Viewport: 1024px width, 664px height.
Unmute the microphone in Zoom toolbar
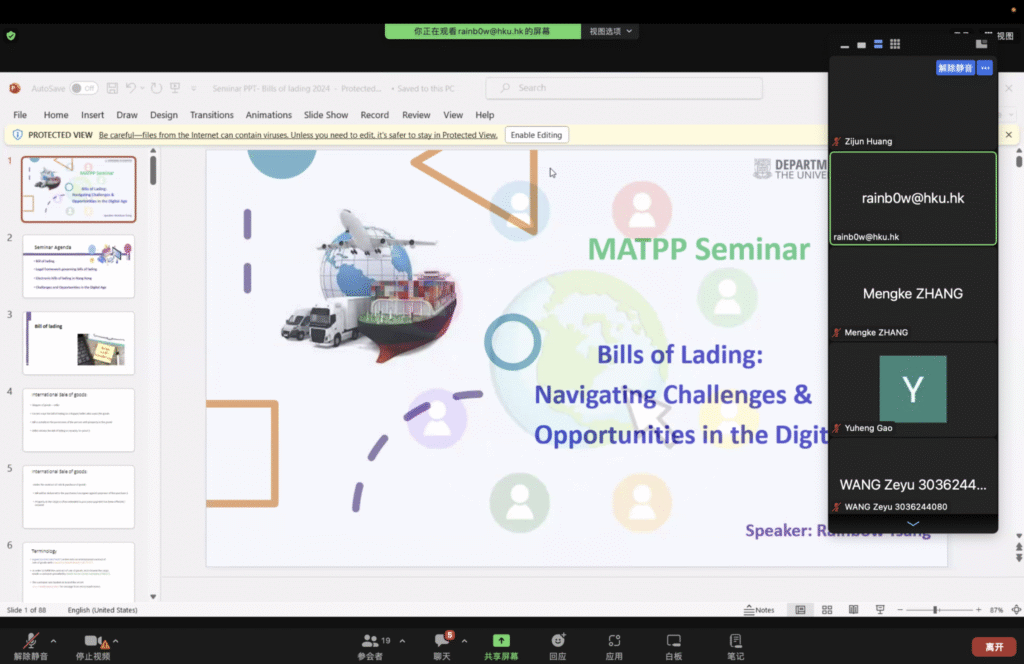click(x=32, y=641)
